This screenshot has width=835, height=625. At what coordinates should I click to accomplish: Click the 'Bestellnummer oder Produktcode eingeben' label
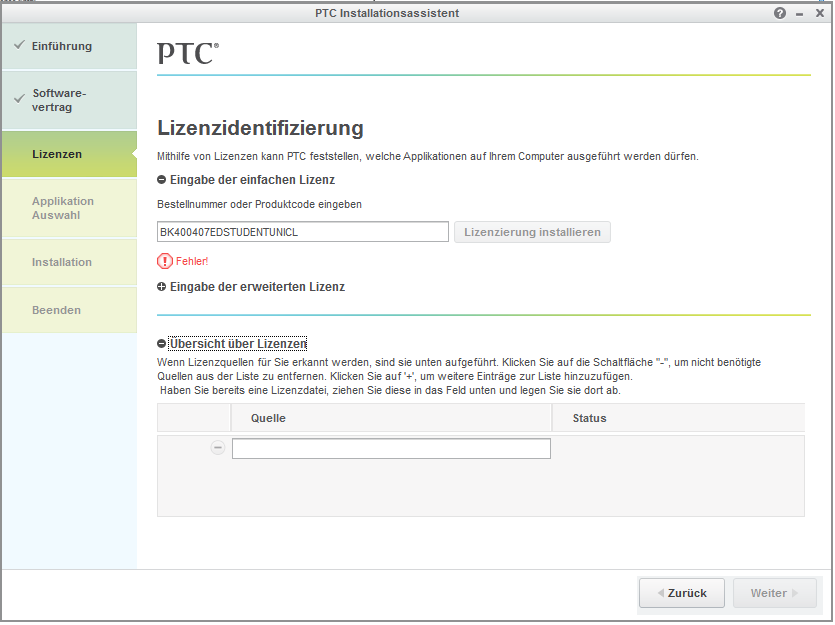[x=259, y=204]
